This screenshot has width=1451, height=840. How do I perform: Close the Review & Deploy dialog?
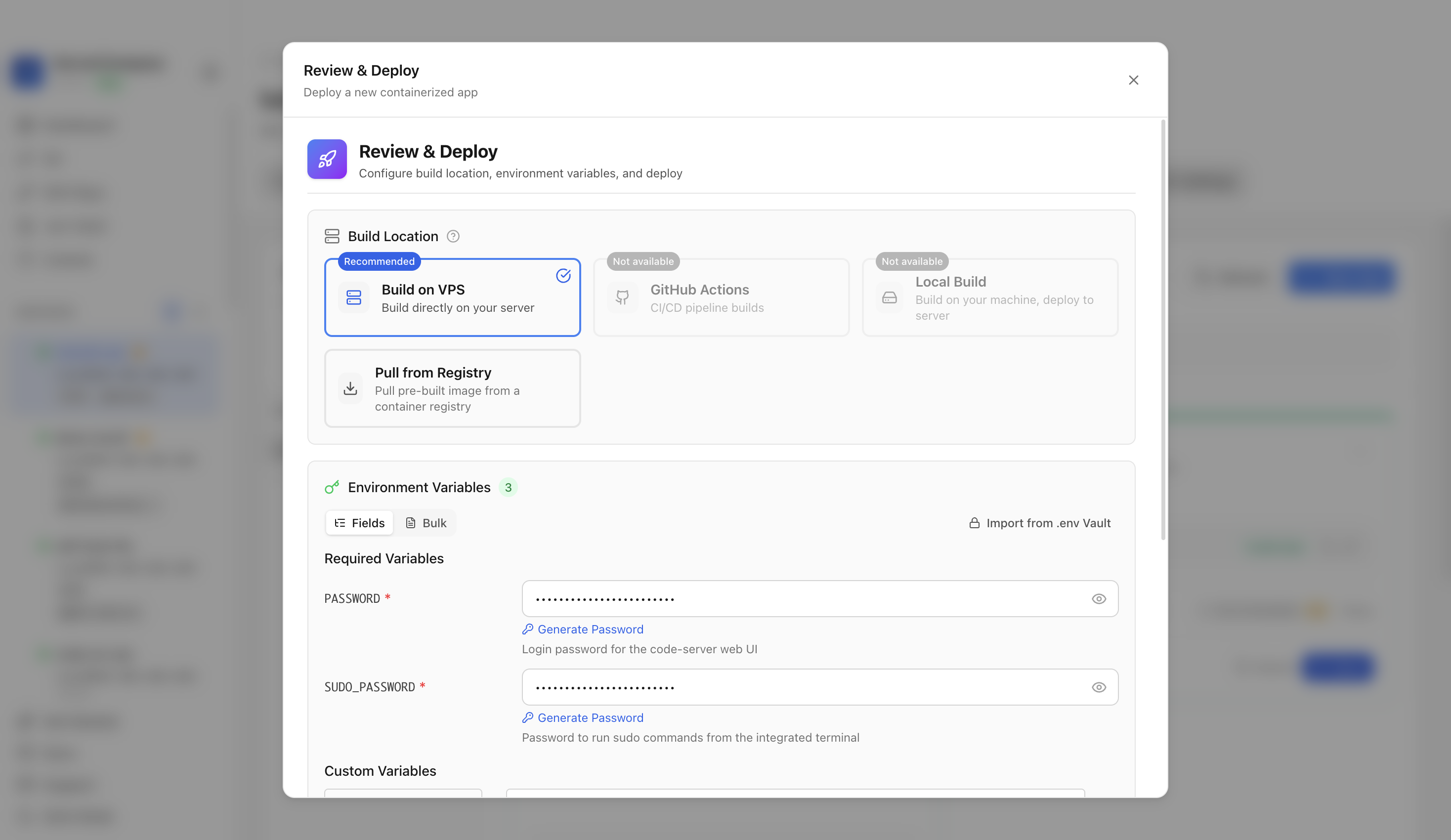click(x=1133, y=80)
